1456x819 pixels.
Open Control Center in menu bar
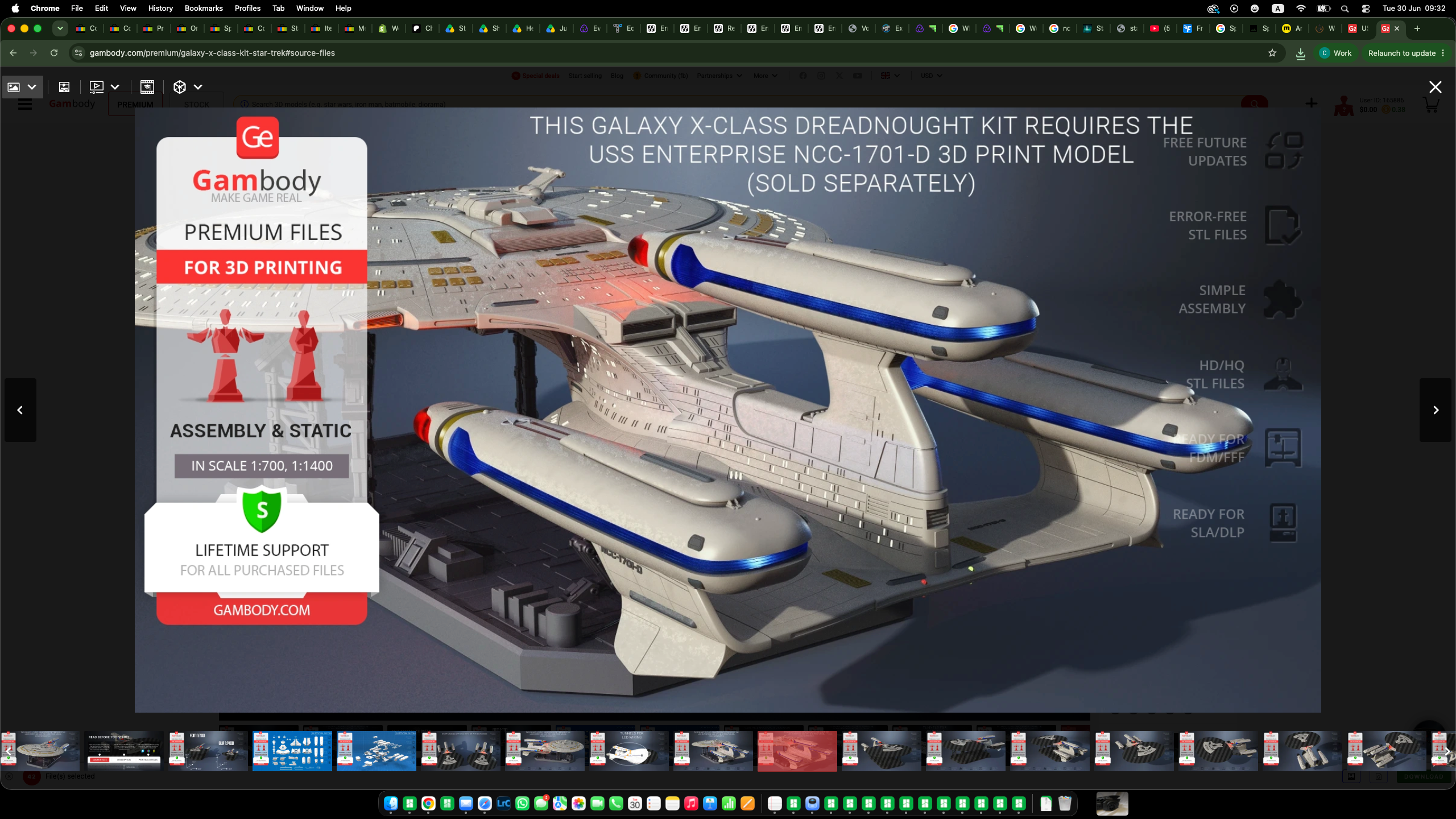coord(1366,9)
